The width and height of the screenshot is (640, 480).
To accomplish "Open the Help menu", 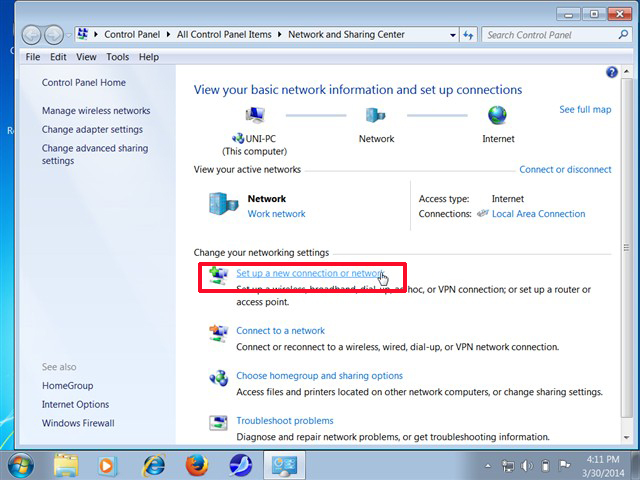I will (x=149, y=57).
